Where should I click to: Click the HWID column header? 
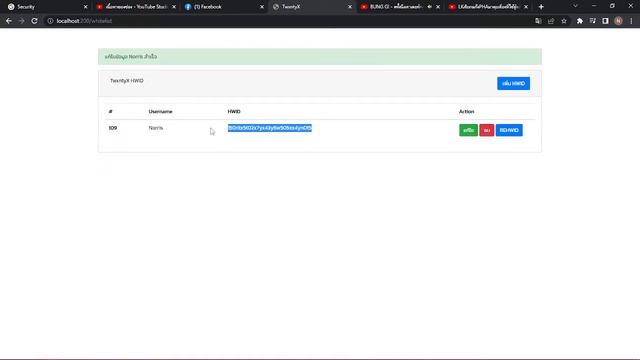click(234, 111)
